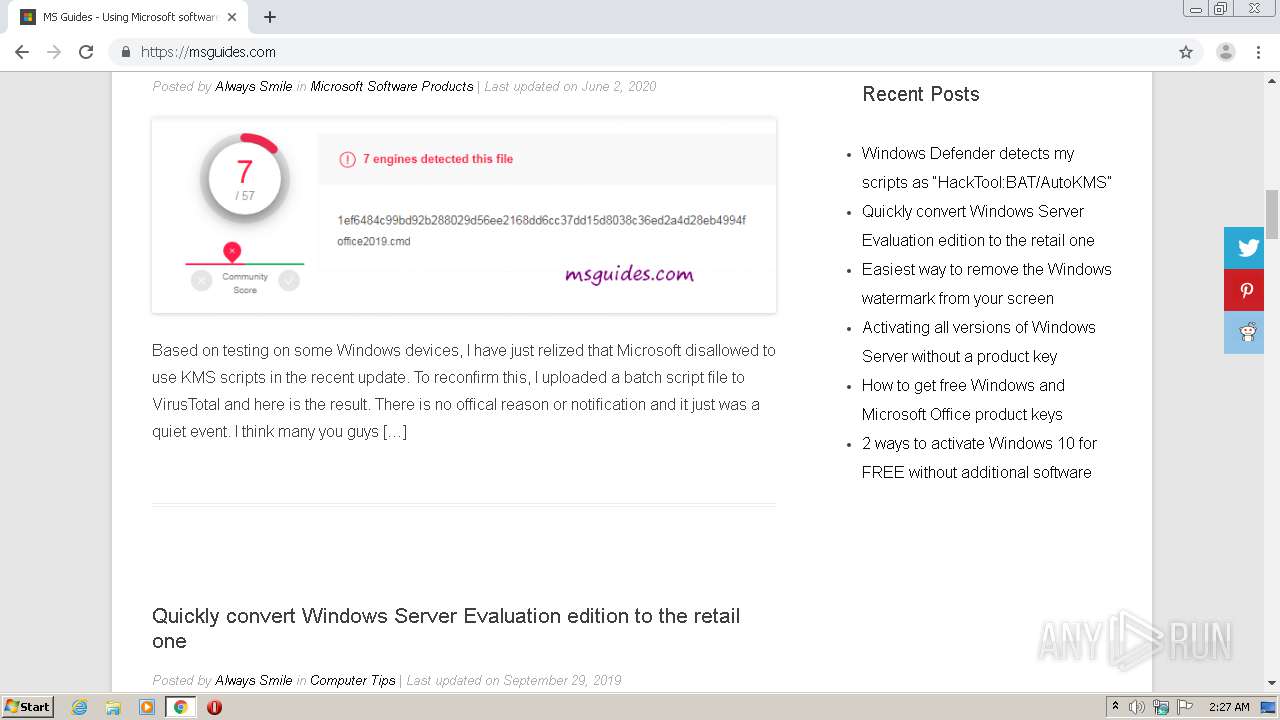The image size is (1280, 720).
Task: Click the forward navigation arrow
Action: [x=54, y=52]
